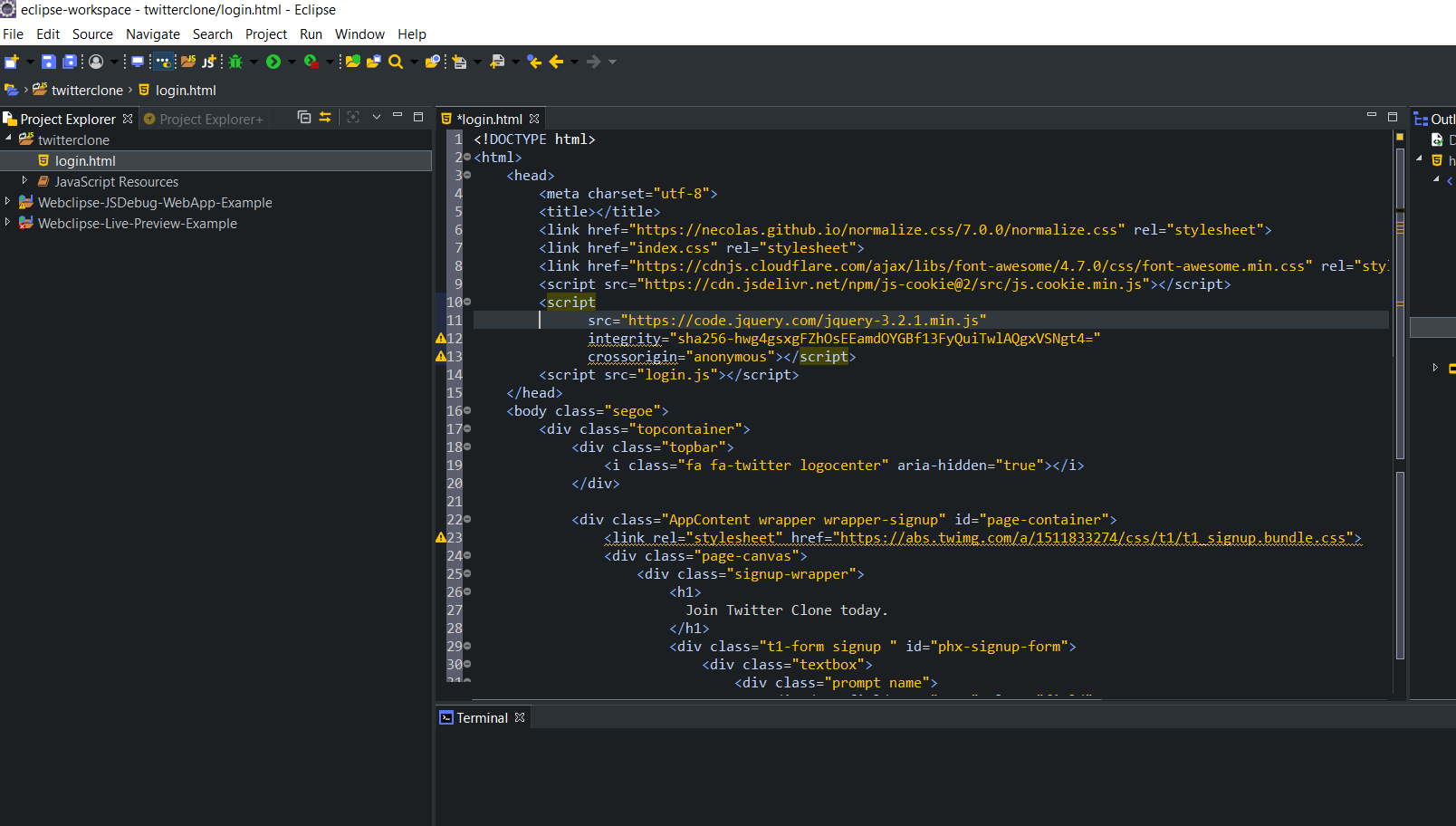The width and height of the screenshot is (1456, 826).
Task: Open the Project Explorer view menu chevron
Action: [377, 117]
